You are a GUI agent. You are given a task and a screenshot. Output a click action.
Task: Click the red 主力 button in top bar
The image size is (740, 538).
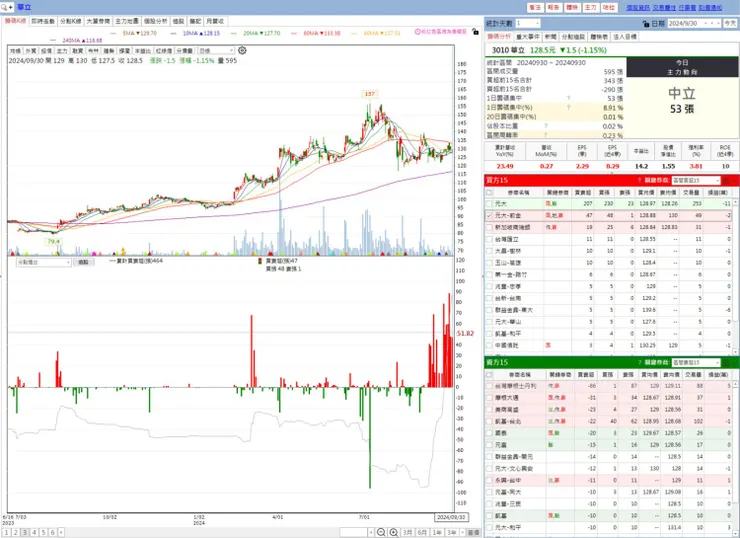590,8
